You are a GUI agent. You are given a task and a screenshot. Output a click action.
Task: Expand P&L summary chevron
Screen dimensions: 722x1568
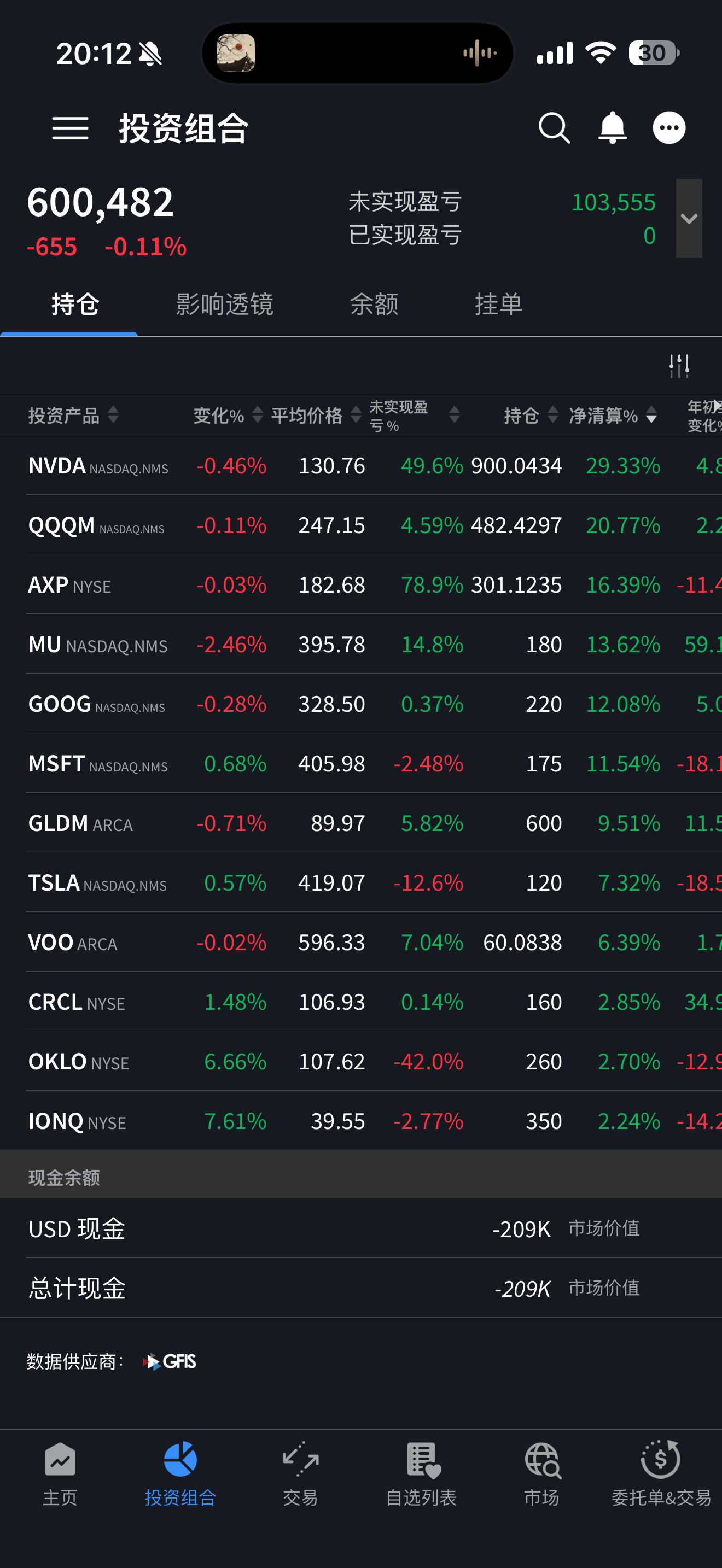689,218
